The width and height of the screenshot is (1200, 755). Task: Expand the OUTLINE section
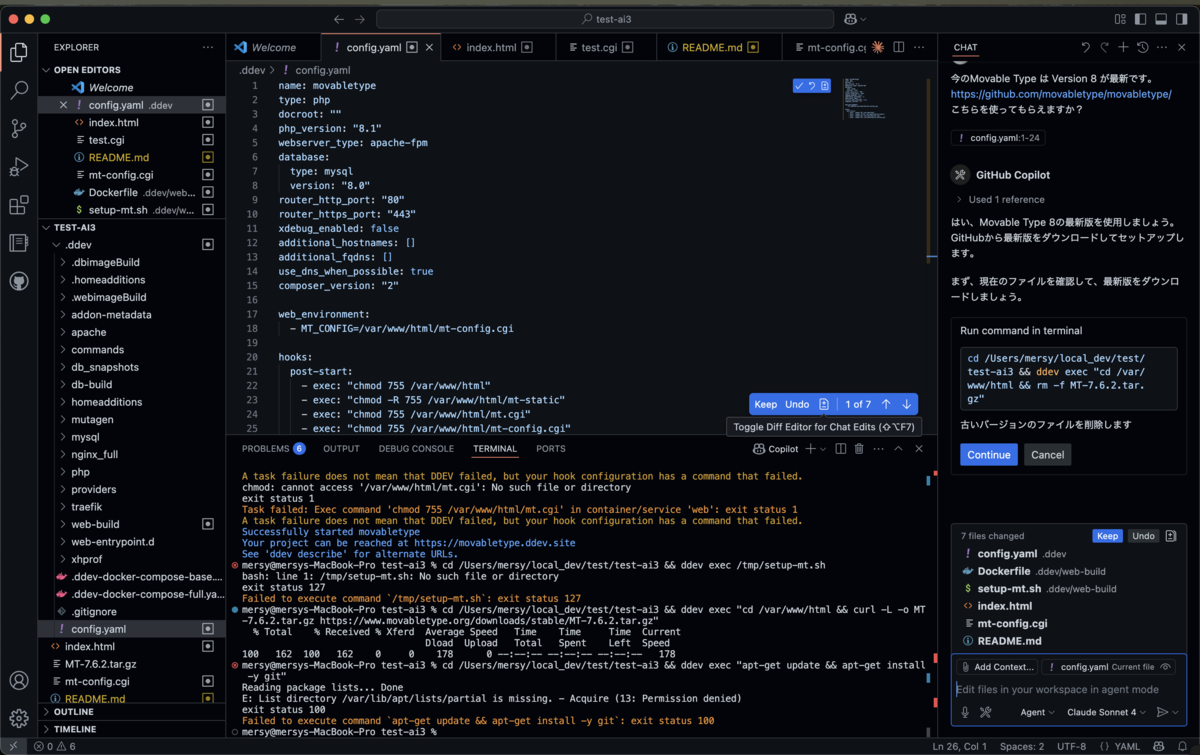(74, 712)
